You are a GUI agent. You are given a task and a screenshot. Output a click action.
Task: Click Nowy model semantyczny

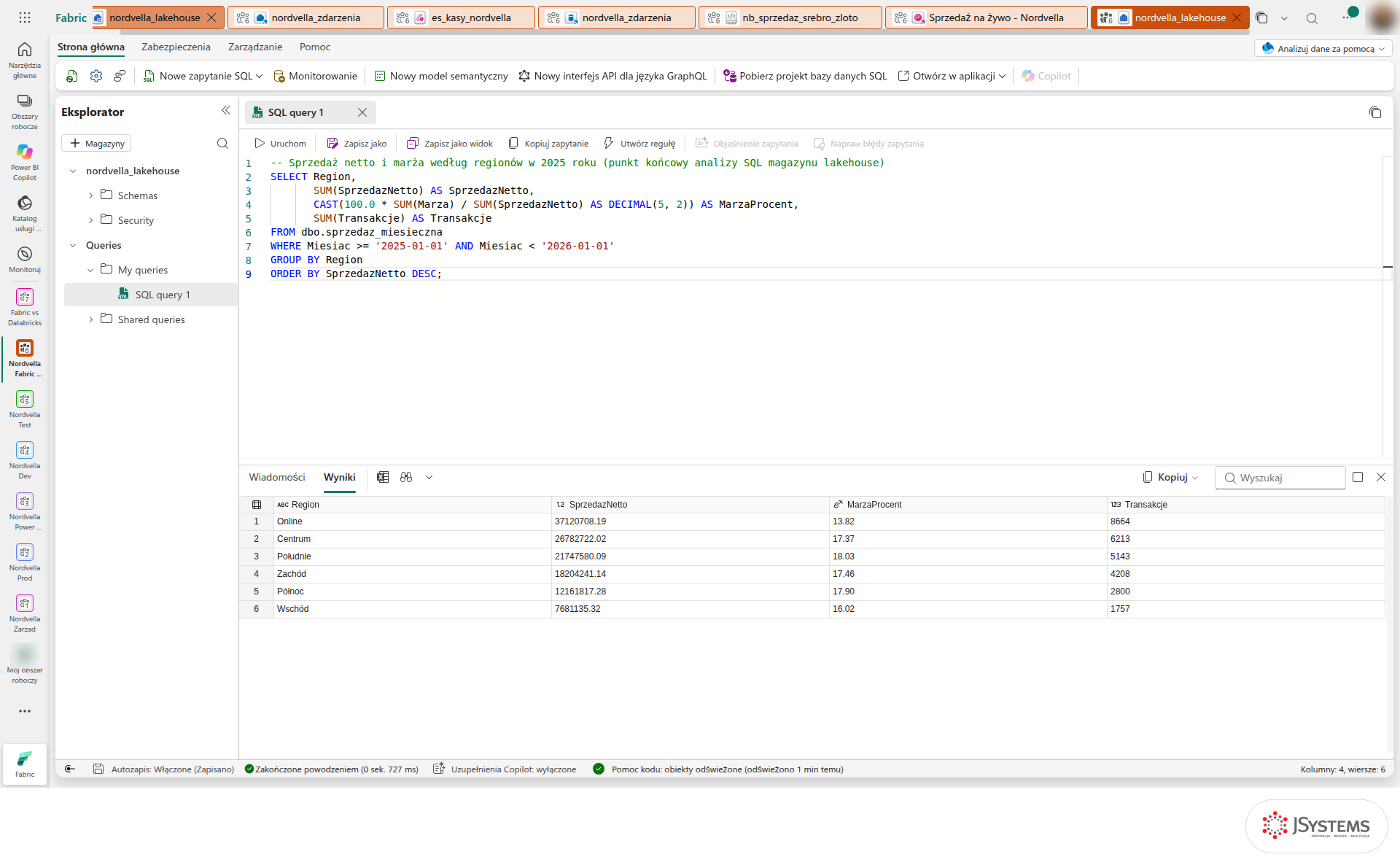[441, 76]
